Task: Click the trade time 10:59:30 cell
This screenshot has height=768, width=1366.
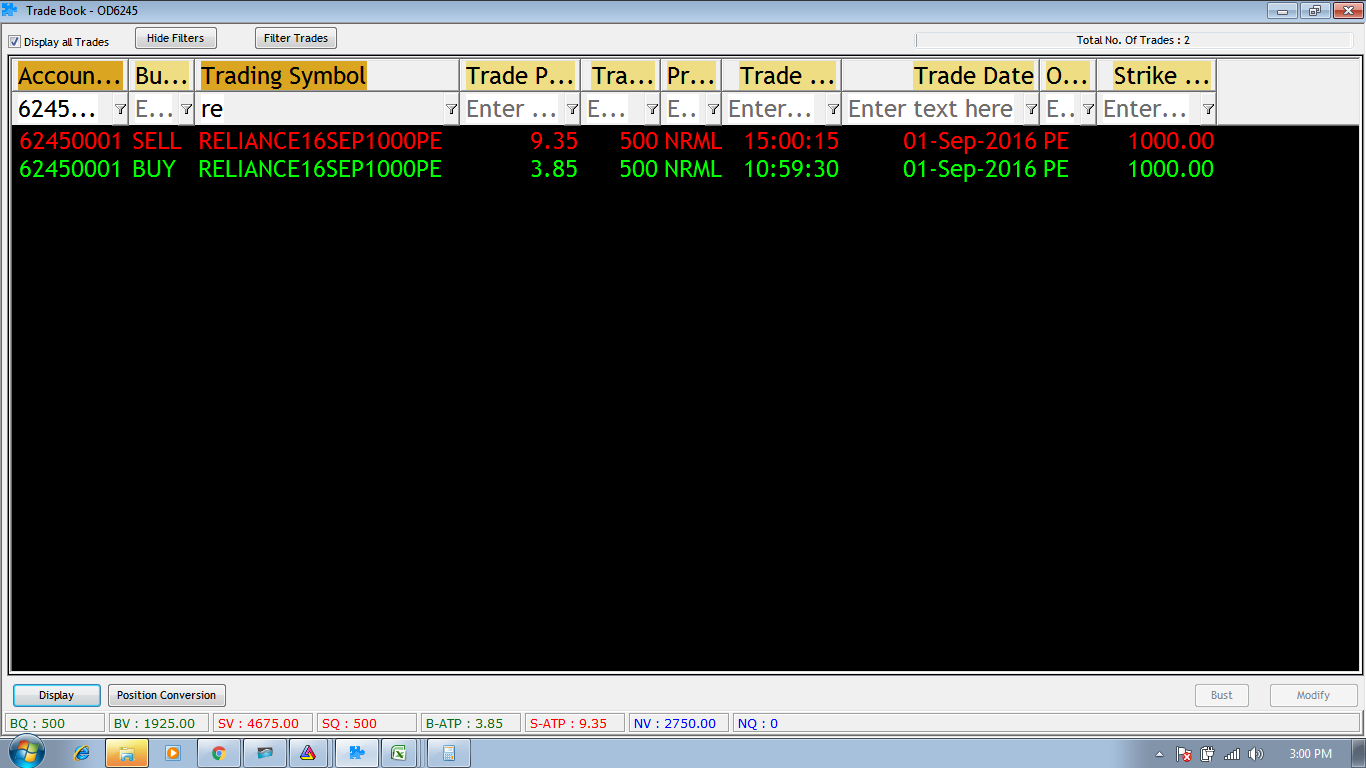Action: (x=791, y=169)
